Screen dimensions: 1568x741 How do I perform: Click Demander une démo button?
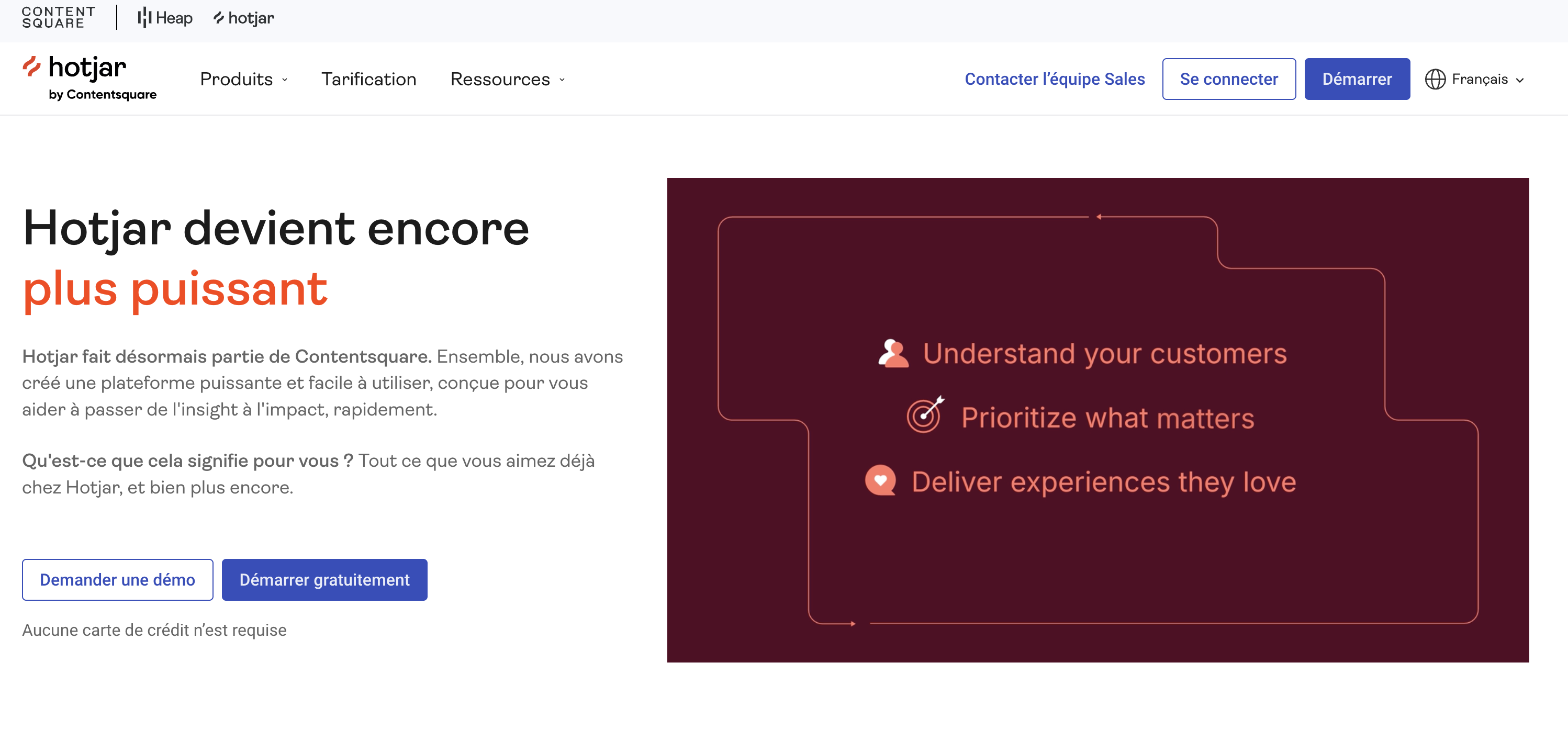(x=117, y=580)
